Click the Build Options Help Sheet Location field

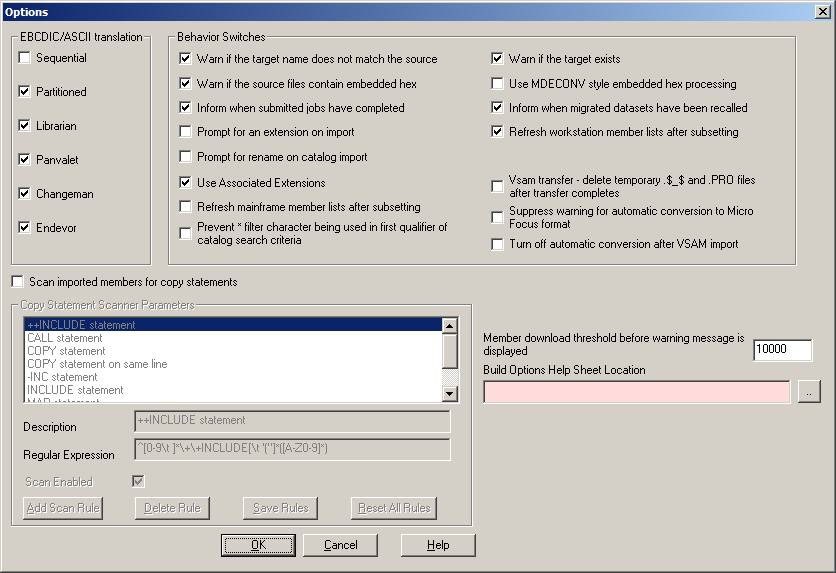pyautogui.click(x=636, y=392)
